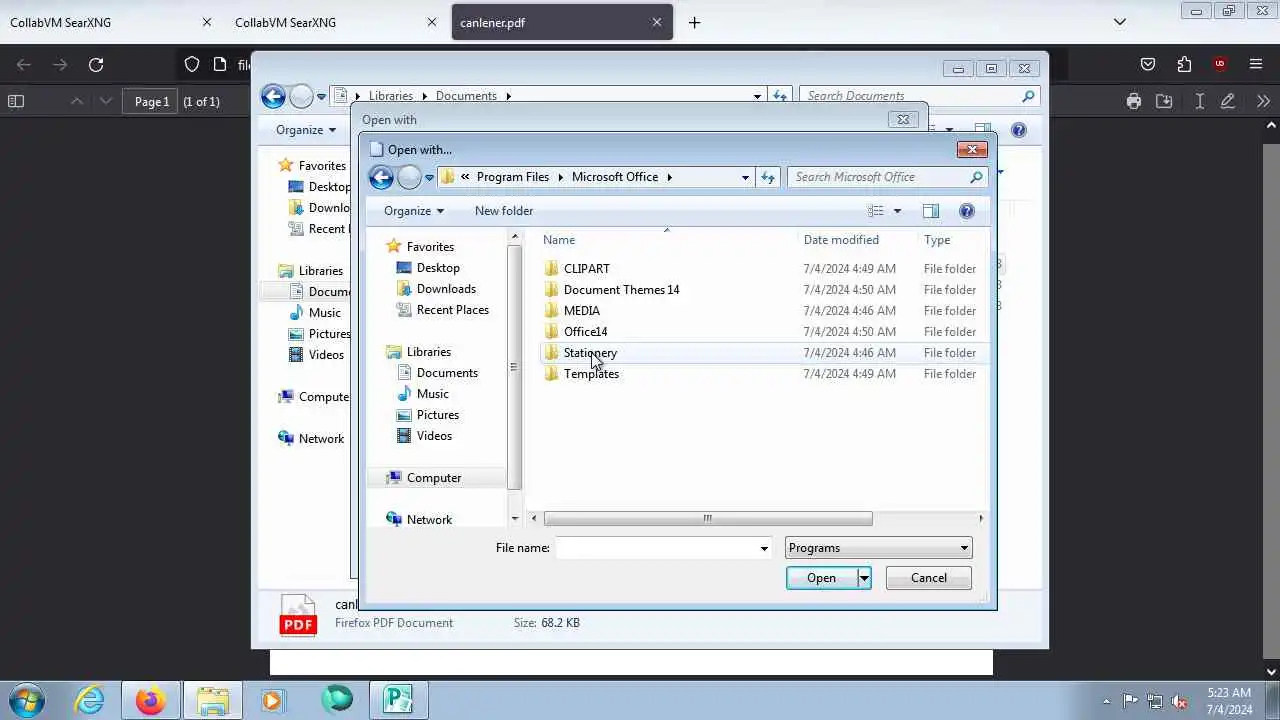1280x720 pixels.
Task: Open Windows Explorer from taskbar
Action: click(212, 700)
